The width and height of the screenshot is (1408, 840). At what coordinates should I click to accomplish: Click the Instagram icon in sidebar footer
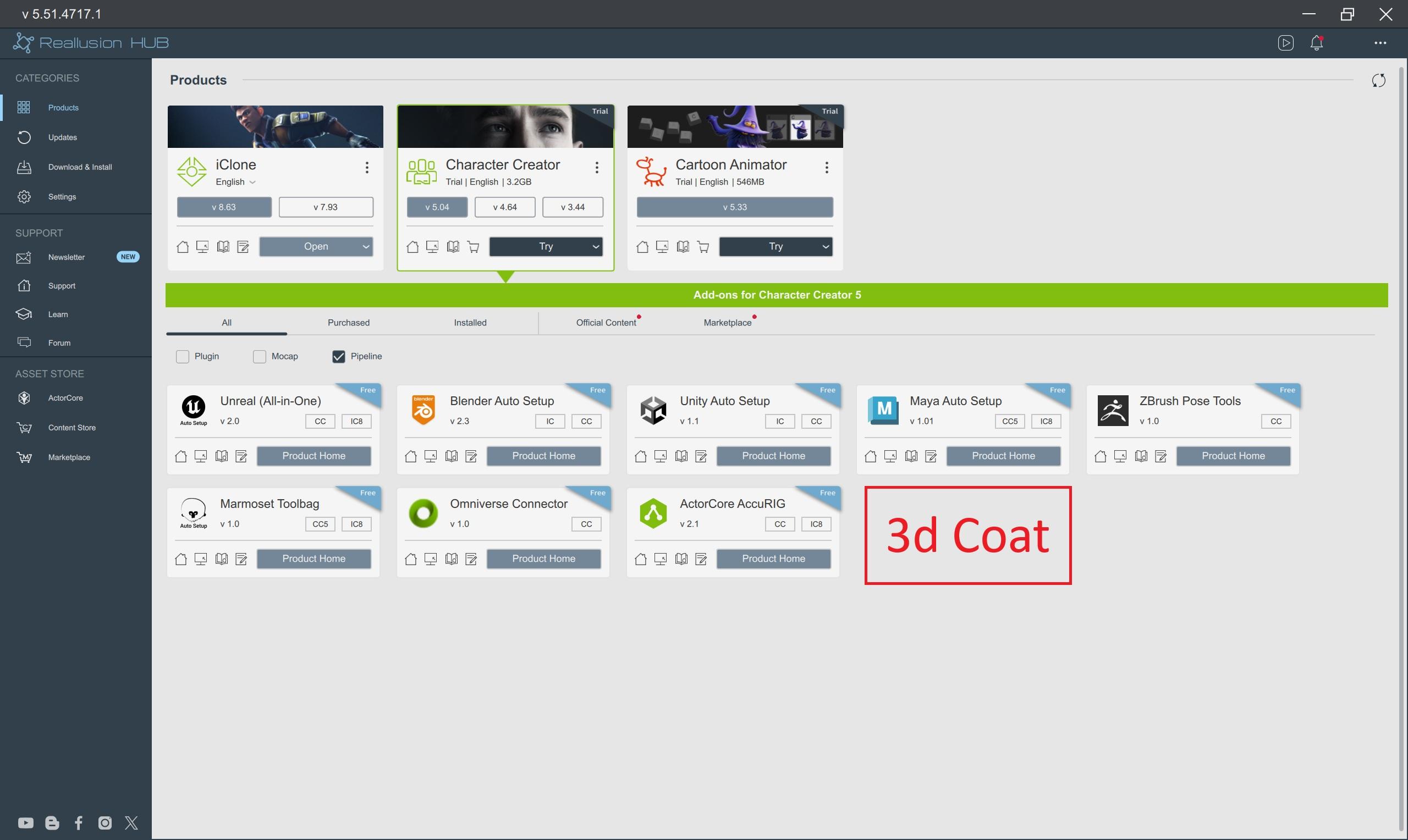105,822
